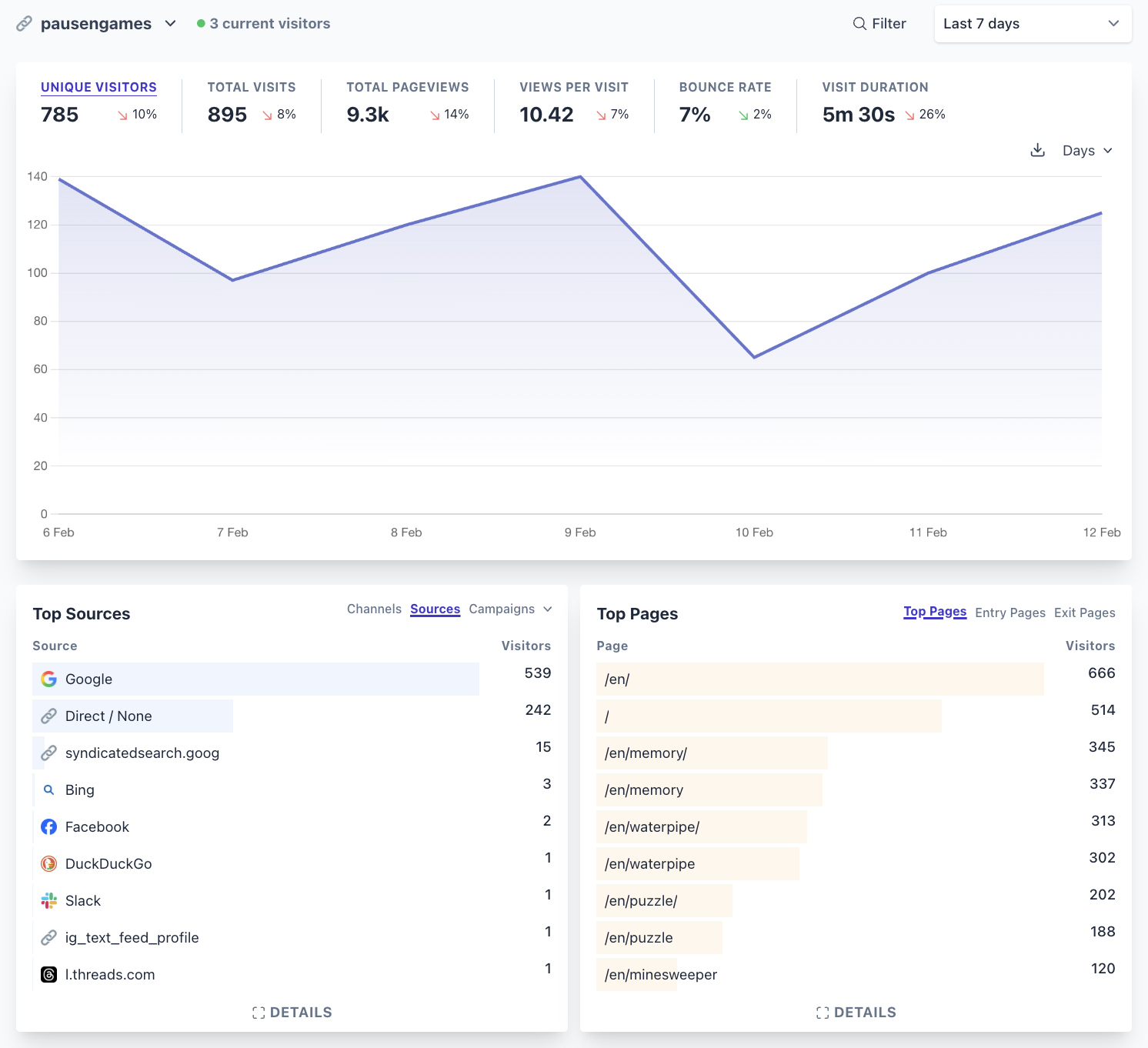Click the Slack logo icon
This screenshot has width=1148, height=1048.
[x=49, y=901]
